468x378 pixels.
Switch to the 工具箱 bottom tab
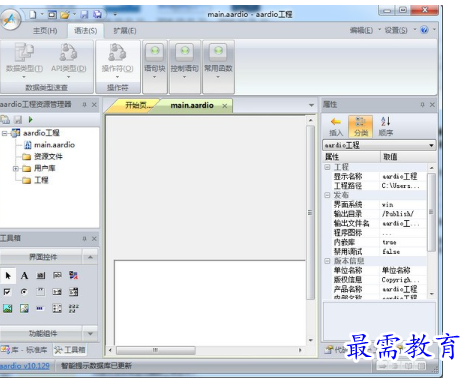click(69, 350)
